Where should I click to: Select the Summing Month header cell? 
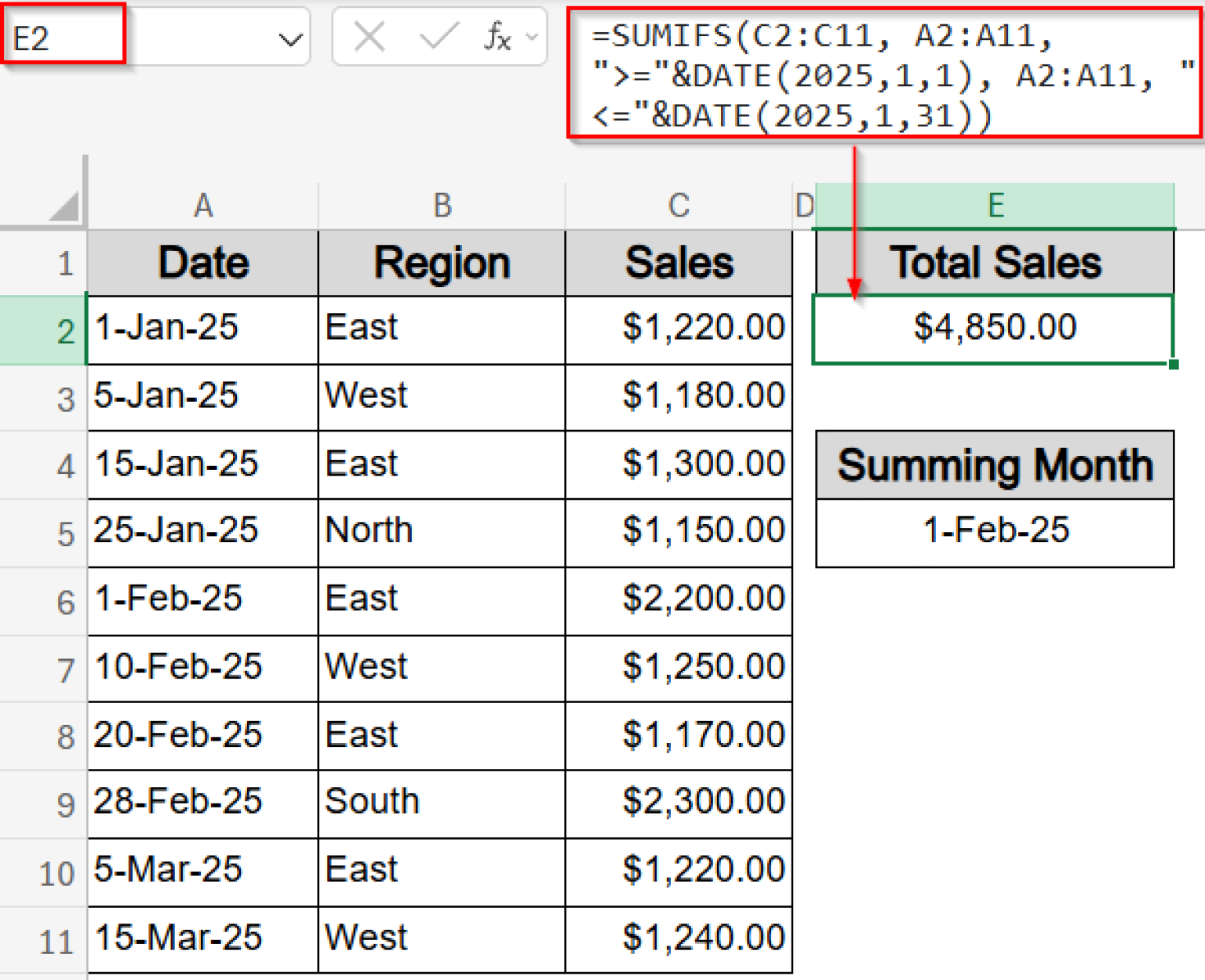[x=995, y=464]
